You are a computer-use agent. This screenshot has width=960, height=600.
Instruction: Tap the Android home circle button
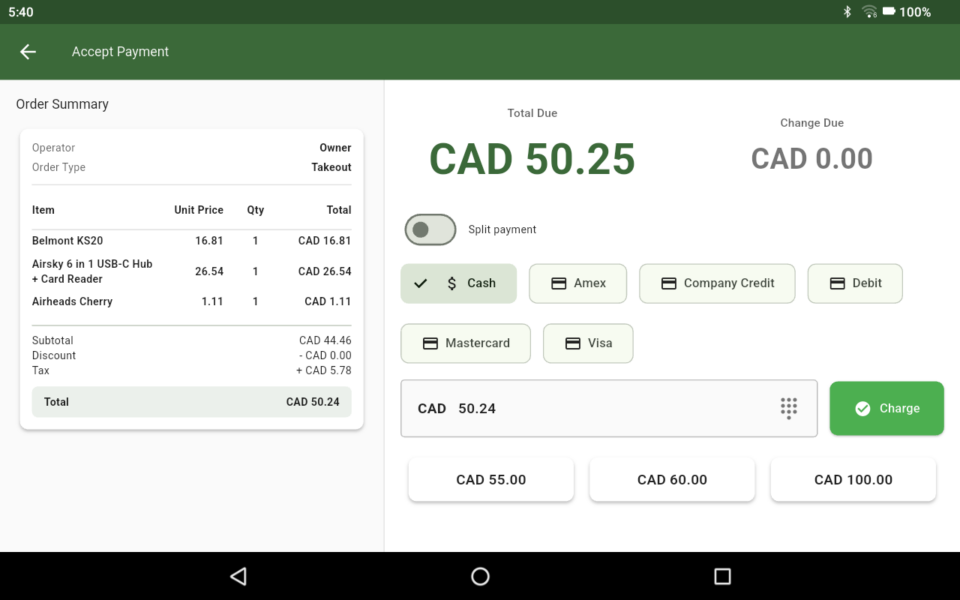click(480, 576)
